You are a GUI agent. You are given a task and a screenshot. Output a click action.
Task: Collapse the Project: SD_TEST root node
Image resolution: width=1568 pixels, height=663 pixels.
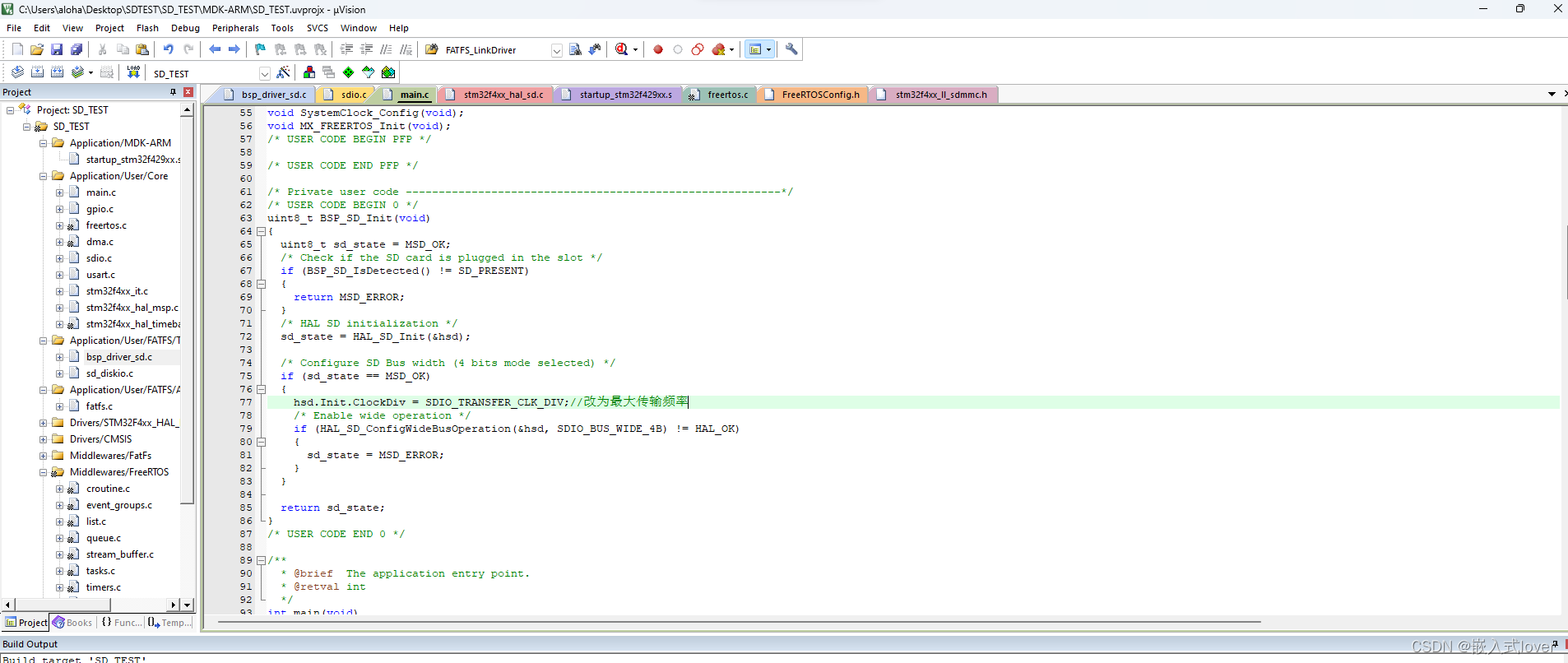10,110
